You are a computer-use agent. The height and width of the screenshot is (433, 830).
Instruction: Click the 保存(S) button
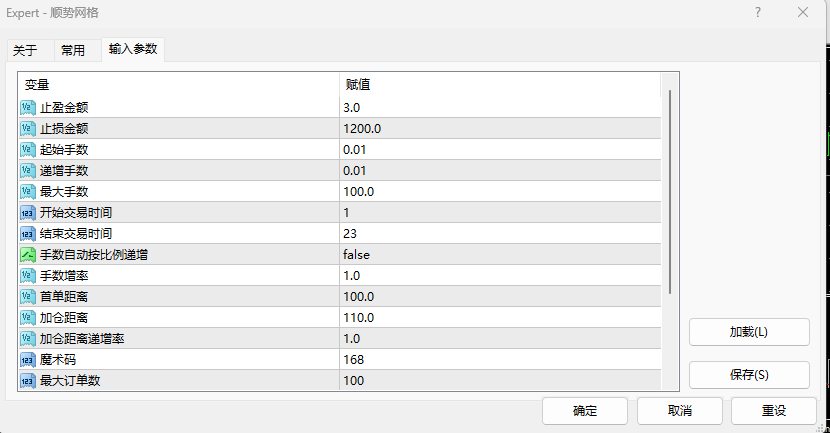click(x=749, y=375)
